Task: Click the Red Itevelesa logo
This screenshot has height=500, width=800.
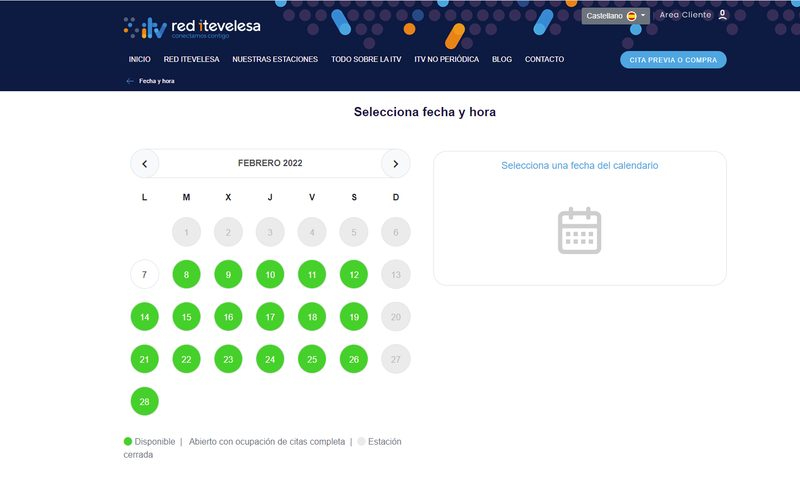Action: 192,28
